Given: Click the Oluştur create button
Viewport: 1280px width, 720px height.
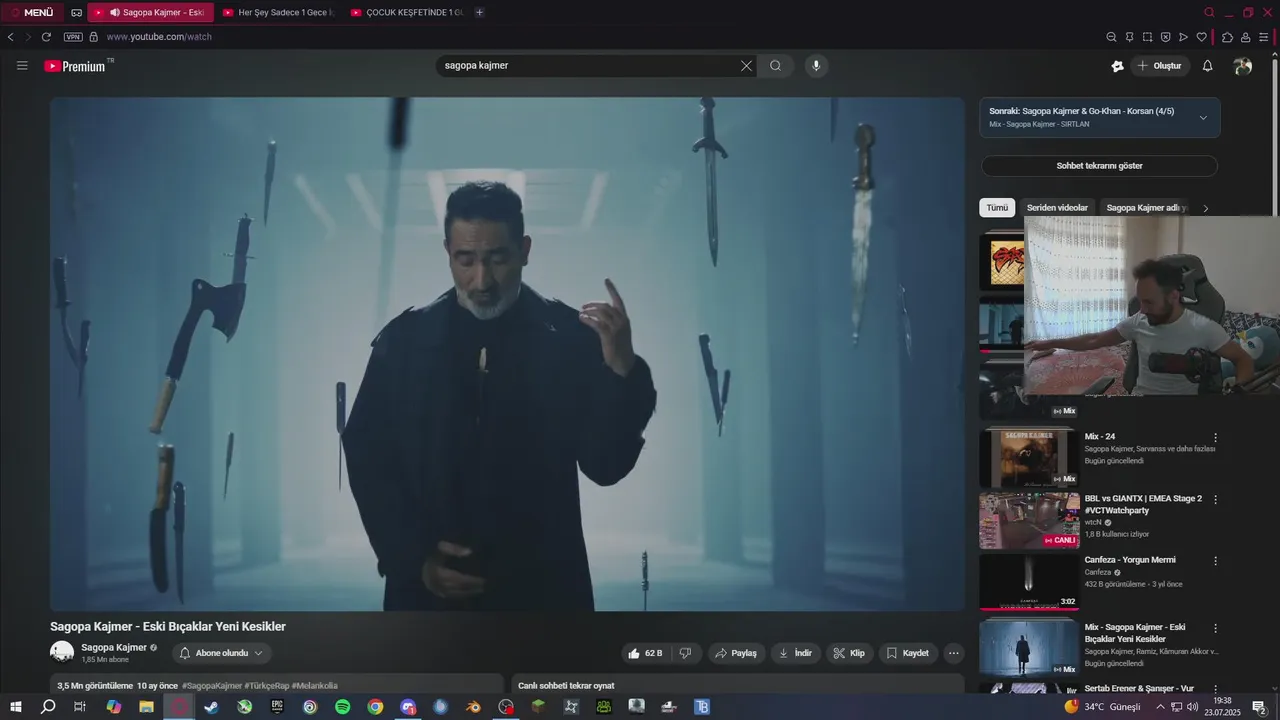Looking at the screenshot, I should 1160,66.
